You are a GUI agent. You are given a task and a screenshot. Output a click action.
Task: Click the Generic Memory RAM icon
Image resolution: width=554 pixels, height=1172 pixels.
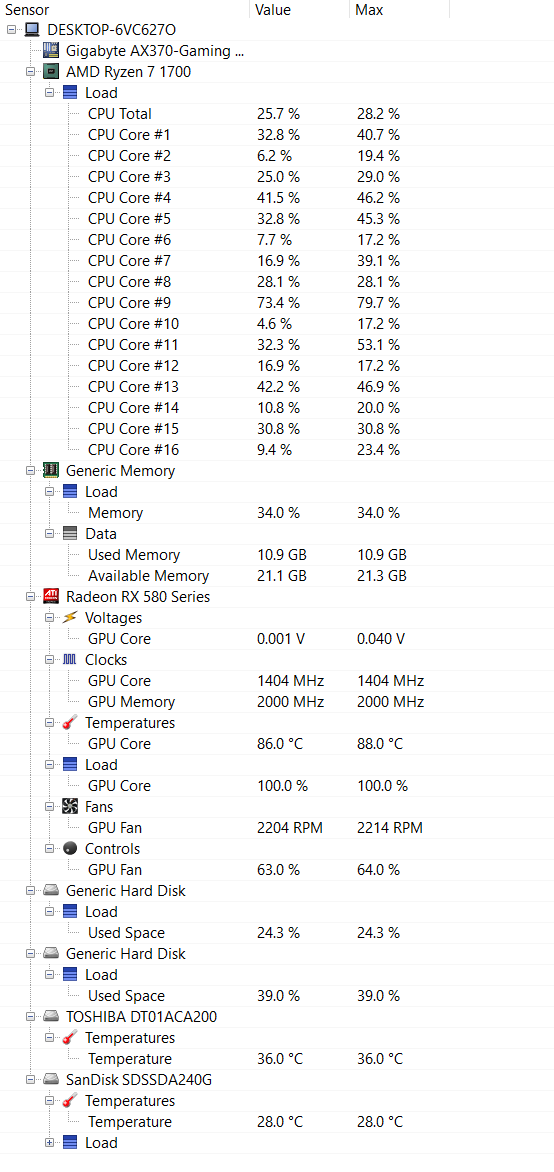(51, 471)
